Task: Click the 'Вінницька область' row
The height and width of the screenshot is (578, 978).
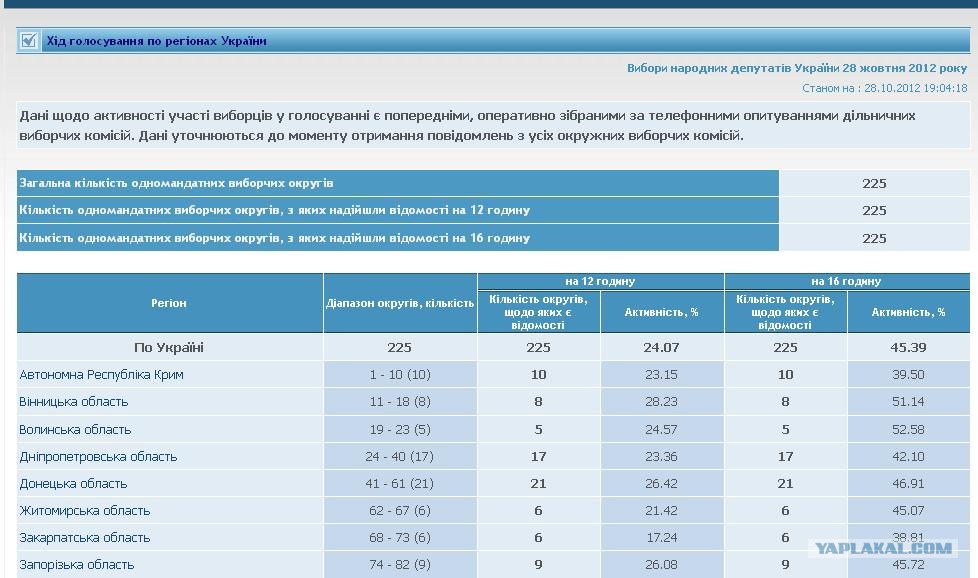Action: point(493,402)
